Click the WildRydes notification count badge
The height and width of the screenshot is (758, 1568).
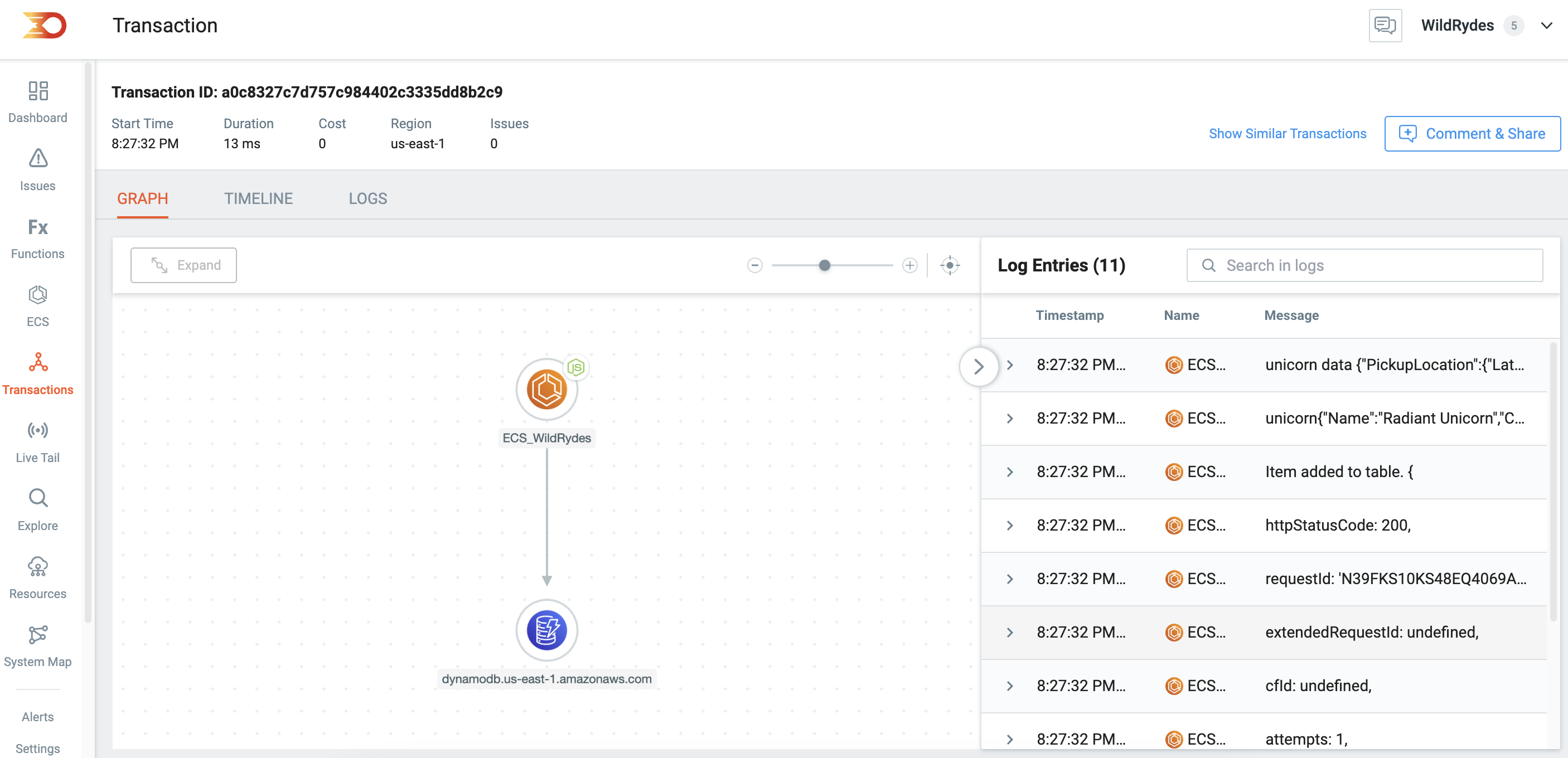(x=1513, y=26)
